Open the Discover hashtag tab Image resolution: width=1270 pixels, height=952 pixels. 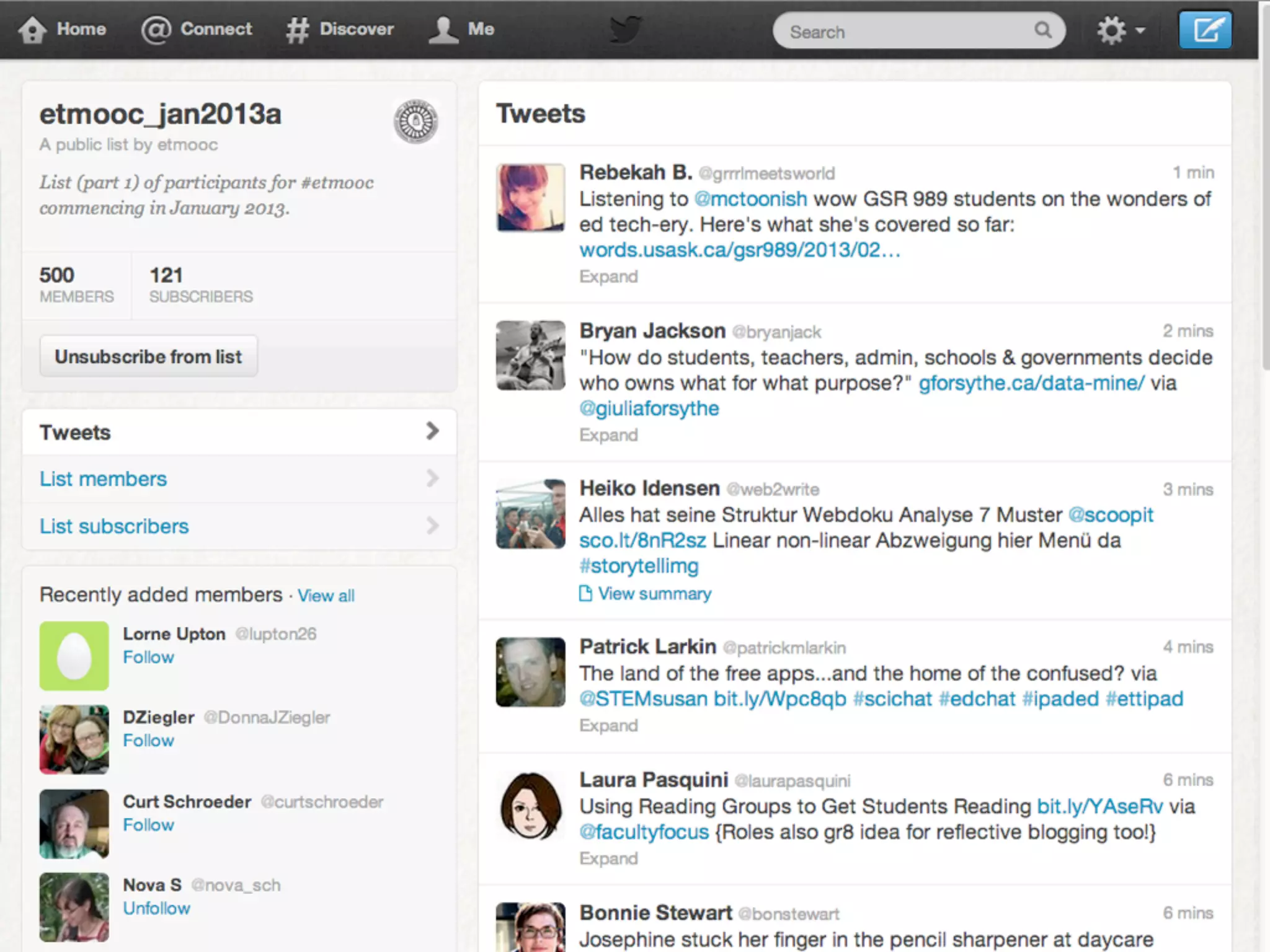pyautogui.click(x=339, y=29)
